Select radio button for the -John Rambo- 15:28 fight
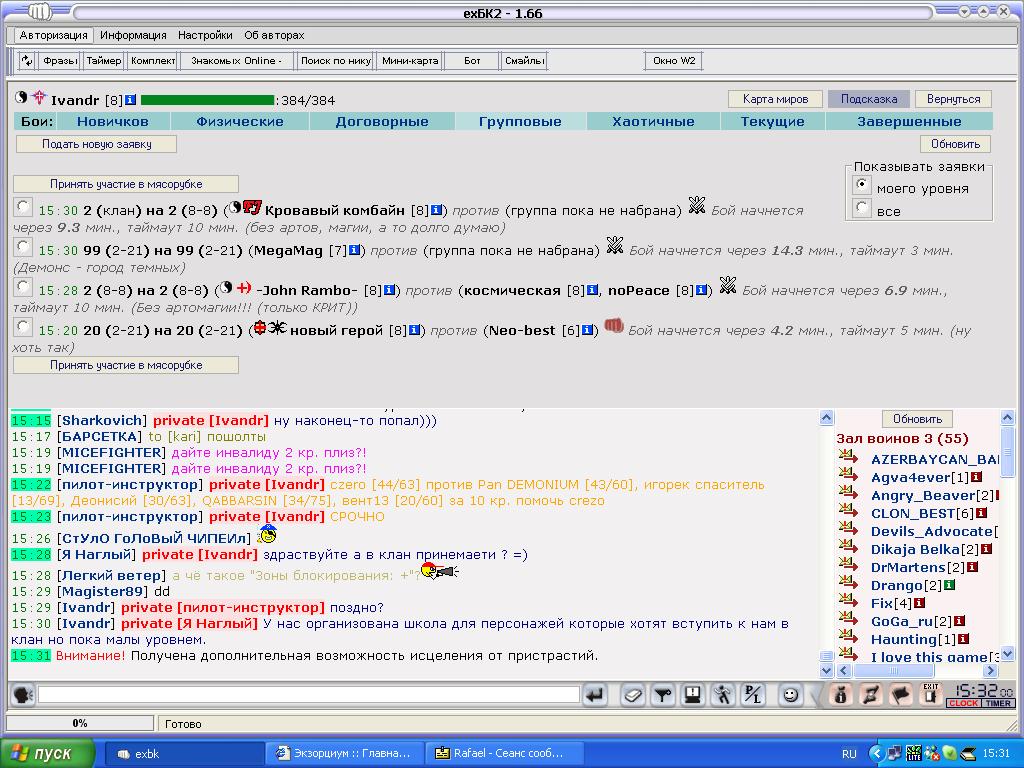Viewport: 1024px width, 768px height. click(23, 287)
